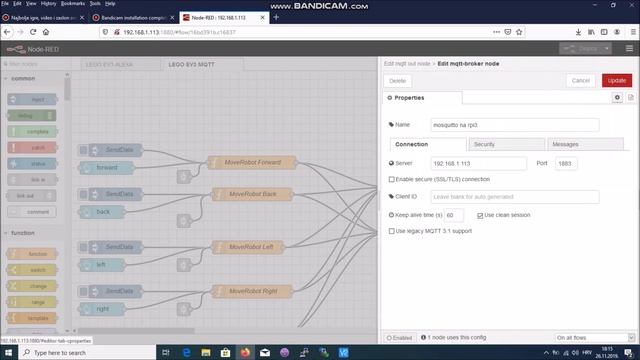Bookmark this page with star icon

519,32
